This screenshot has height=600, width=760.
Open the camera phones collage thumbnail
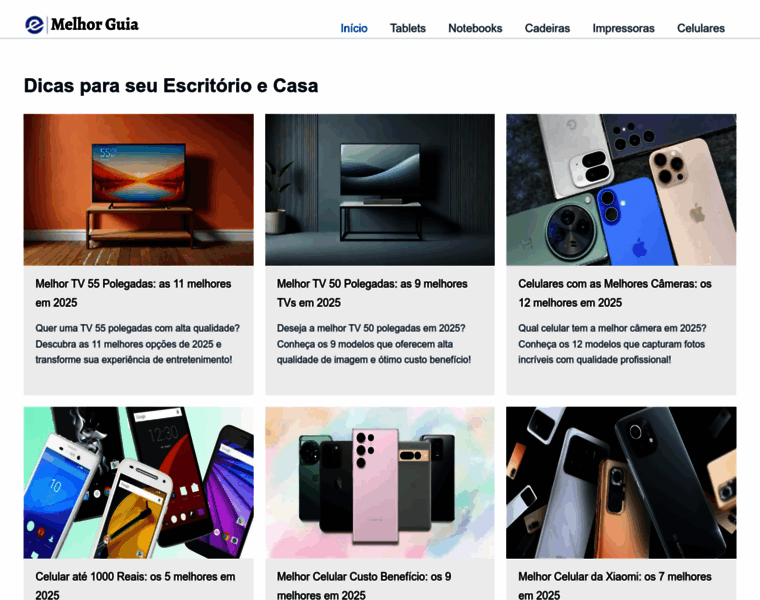(621, 189)
